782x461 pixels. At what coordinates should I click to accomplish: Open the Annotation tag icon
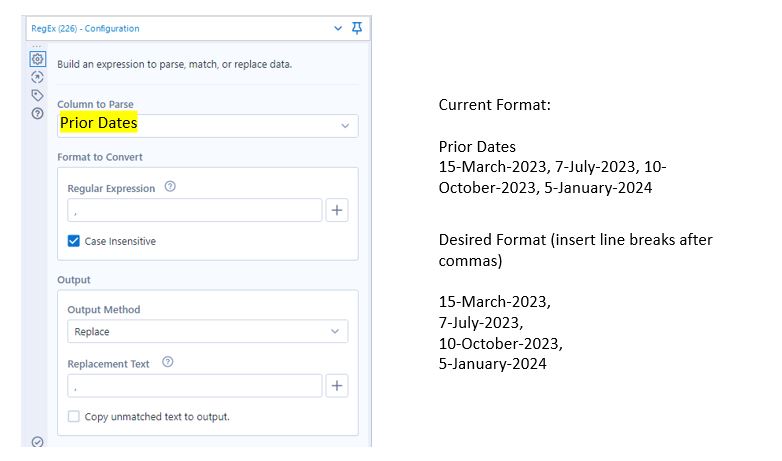[38, 95]
